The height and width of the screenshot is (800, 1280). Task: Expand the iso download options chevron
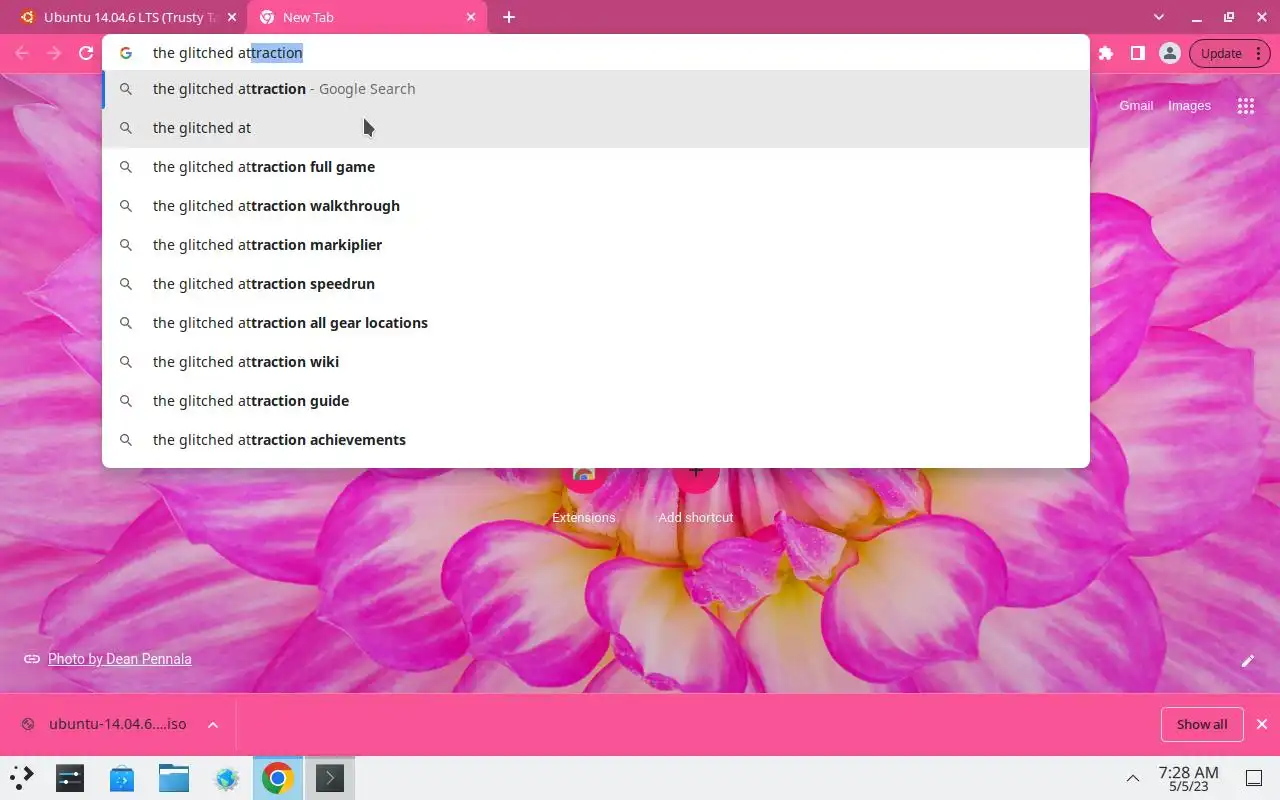point(213,724)
